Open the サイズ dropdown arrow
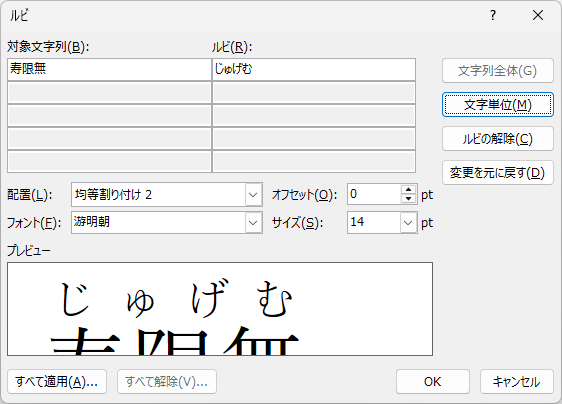Viewport: 562px width, 404px height. point(408,223)
